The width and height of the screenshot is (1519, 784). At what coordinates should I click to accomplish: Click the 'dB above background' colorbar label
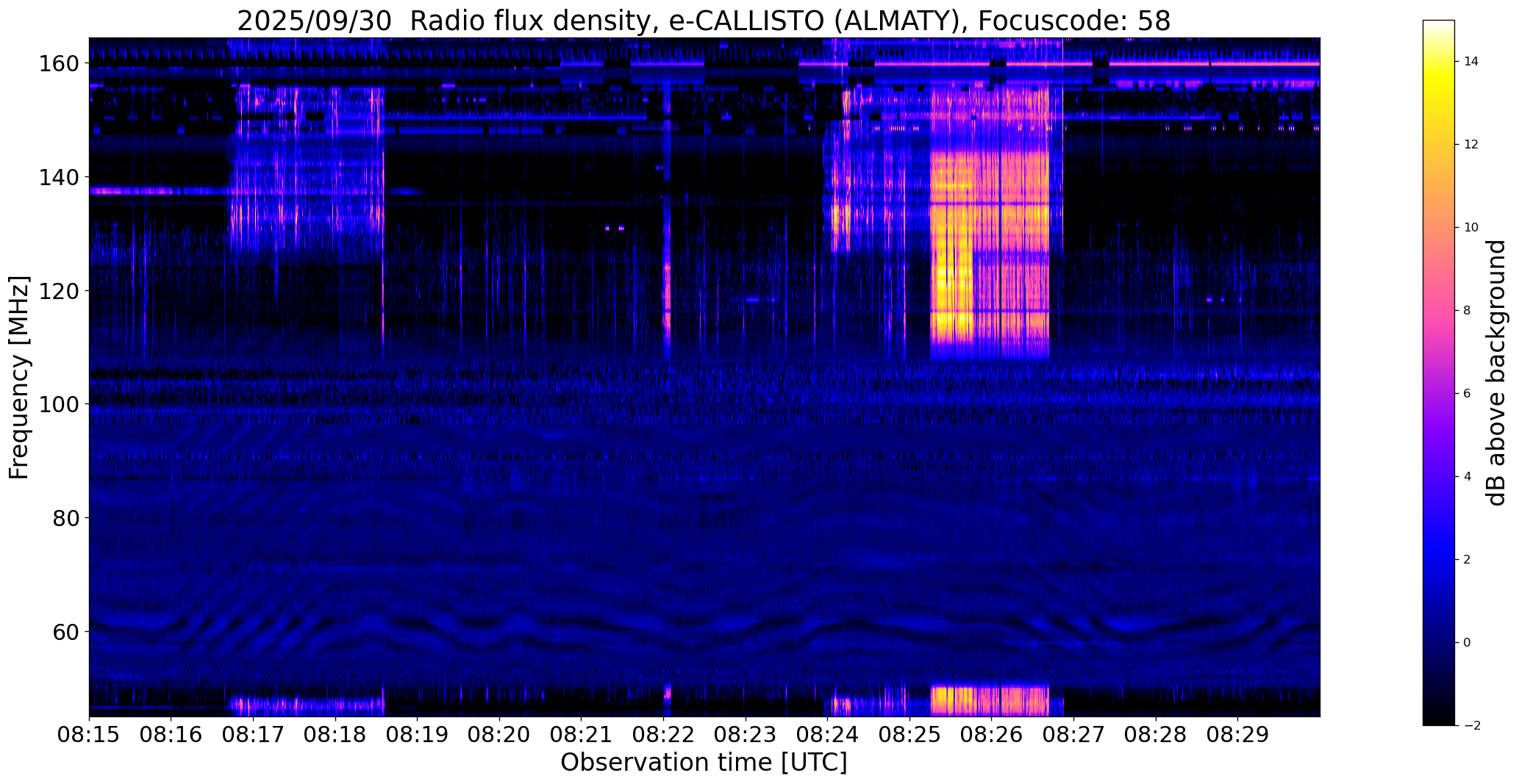click(x=1496, y=373)
